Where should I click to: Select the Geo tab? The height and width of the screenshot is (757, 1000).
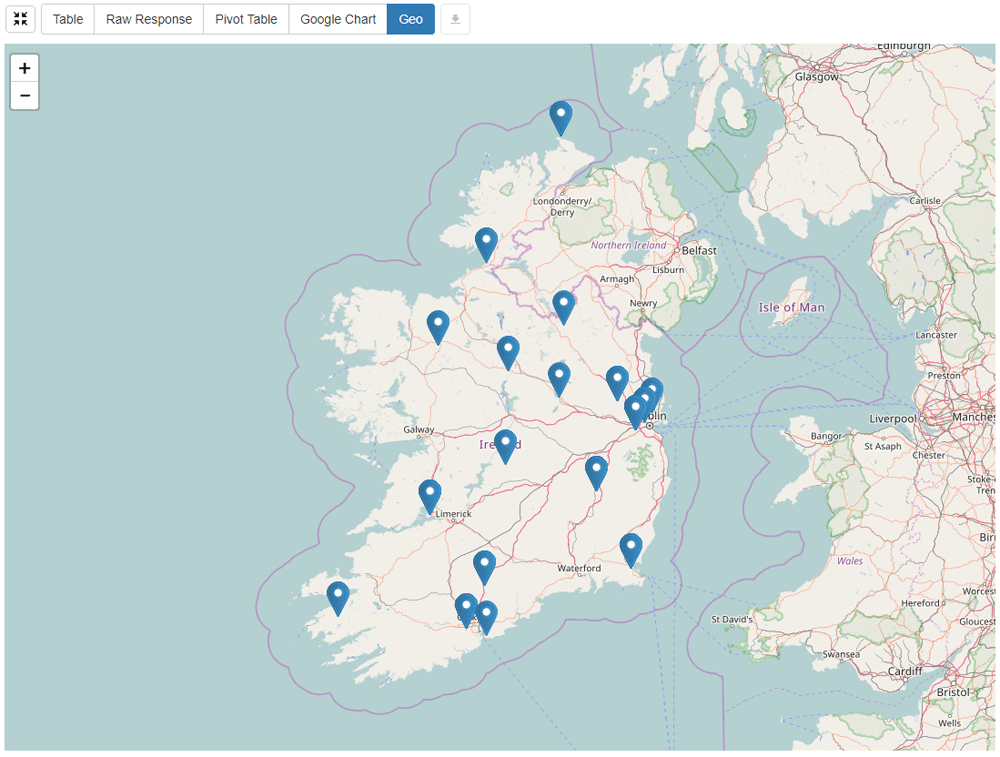(x=411, y=19)
